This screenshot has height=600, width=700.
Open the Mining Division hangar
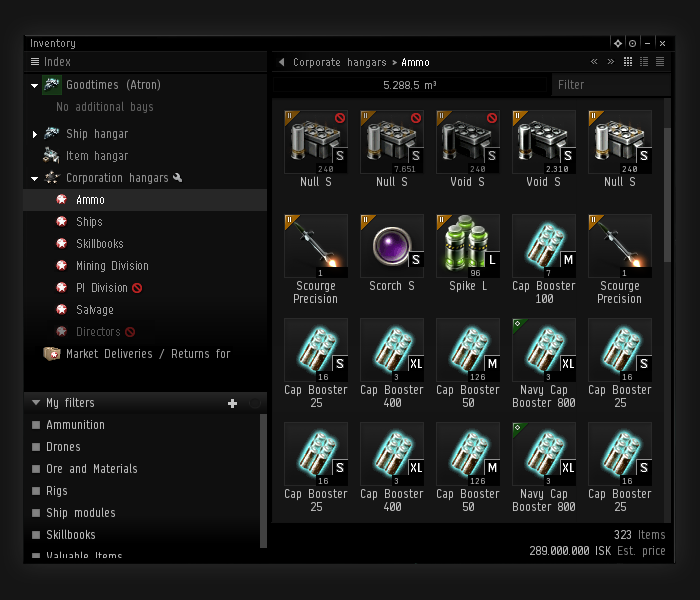(145, 266)
